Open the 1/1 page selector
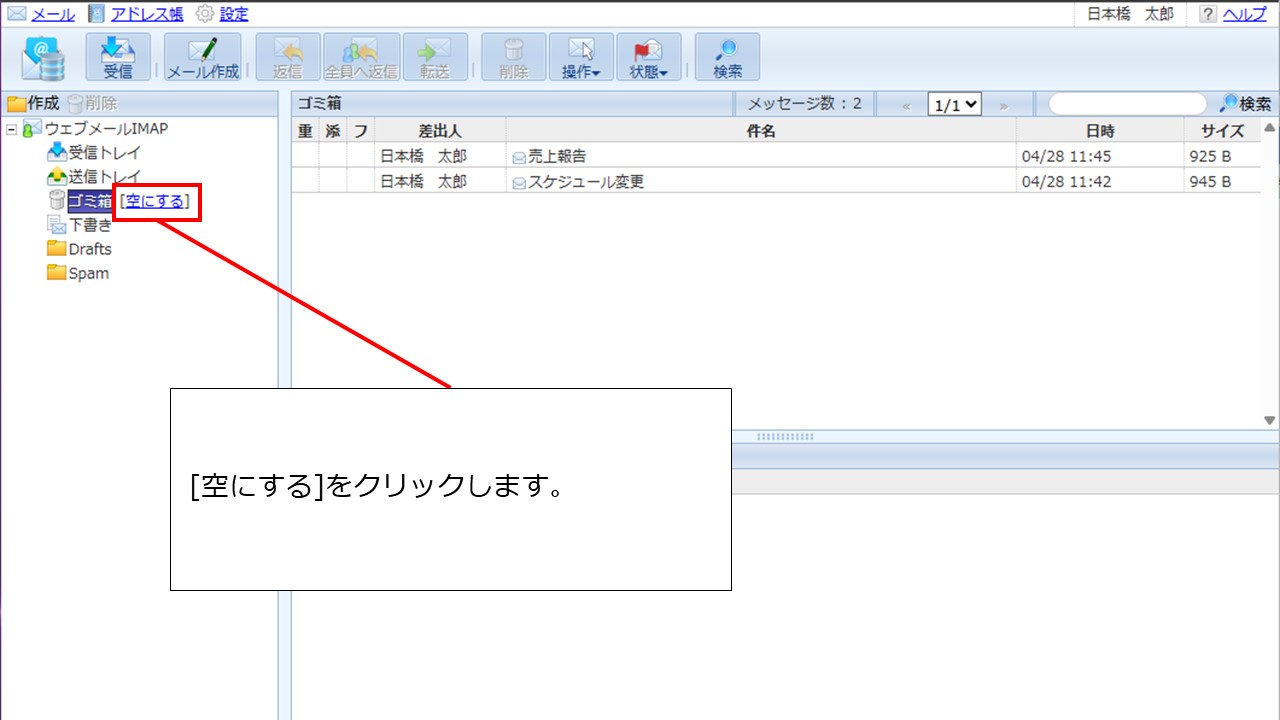 point(955,104)
